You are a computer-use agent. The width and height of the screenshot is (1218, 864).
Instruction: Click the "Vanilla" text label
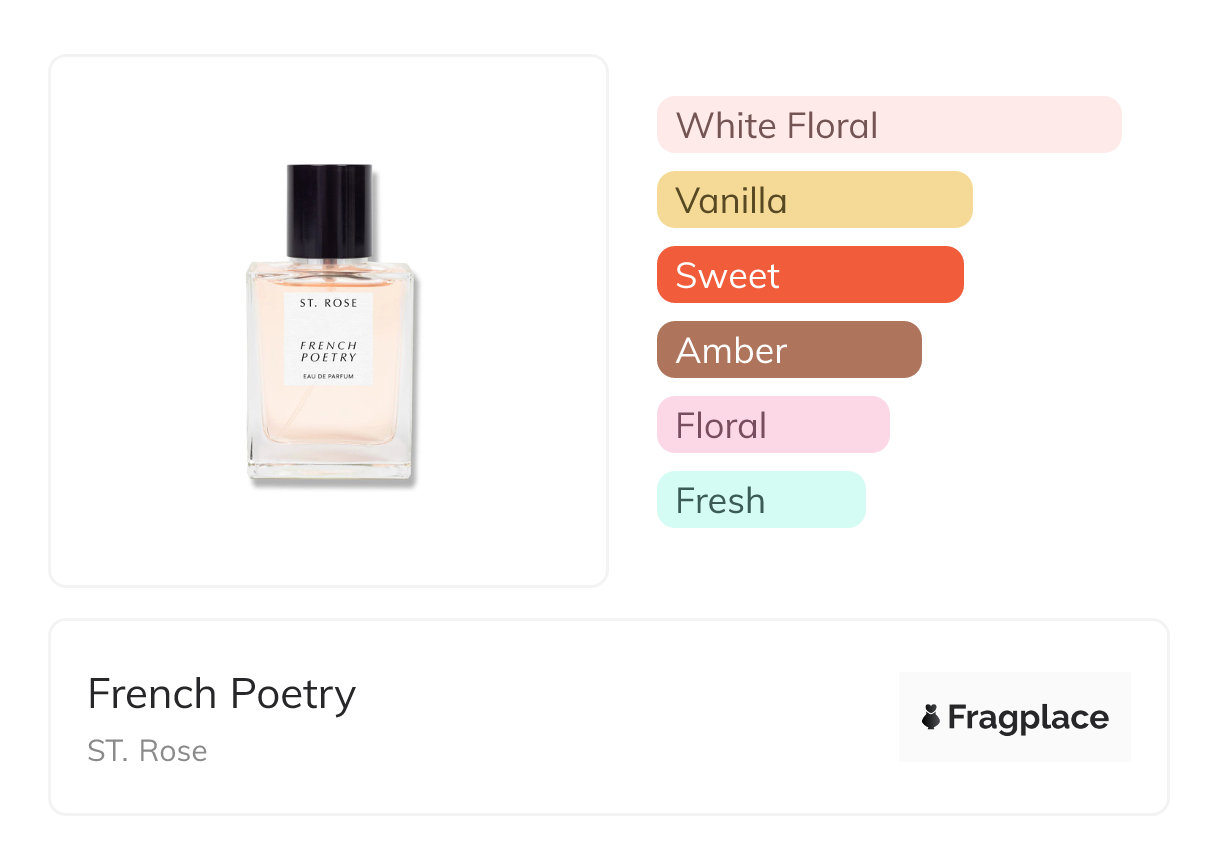coord(731,201)
